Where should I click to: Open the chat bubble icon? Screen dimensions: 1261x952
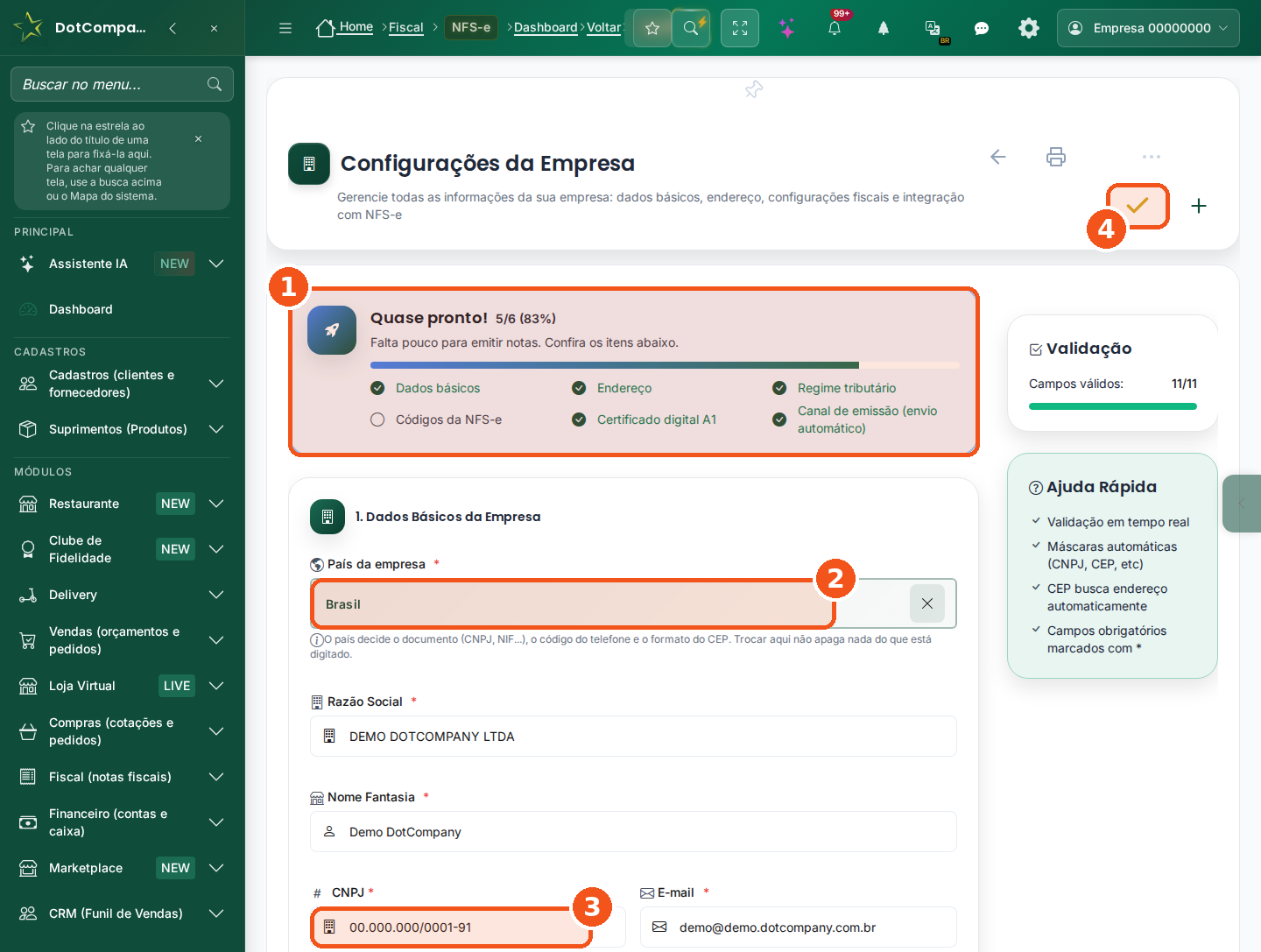point(982,28)
